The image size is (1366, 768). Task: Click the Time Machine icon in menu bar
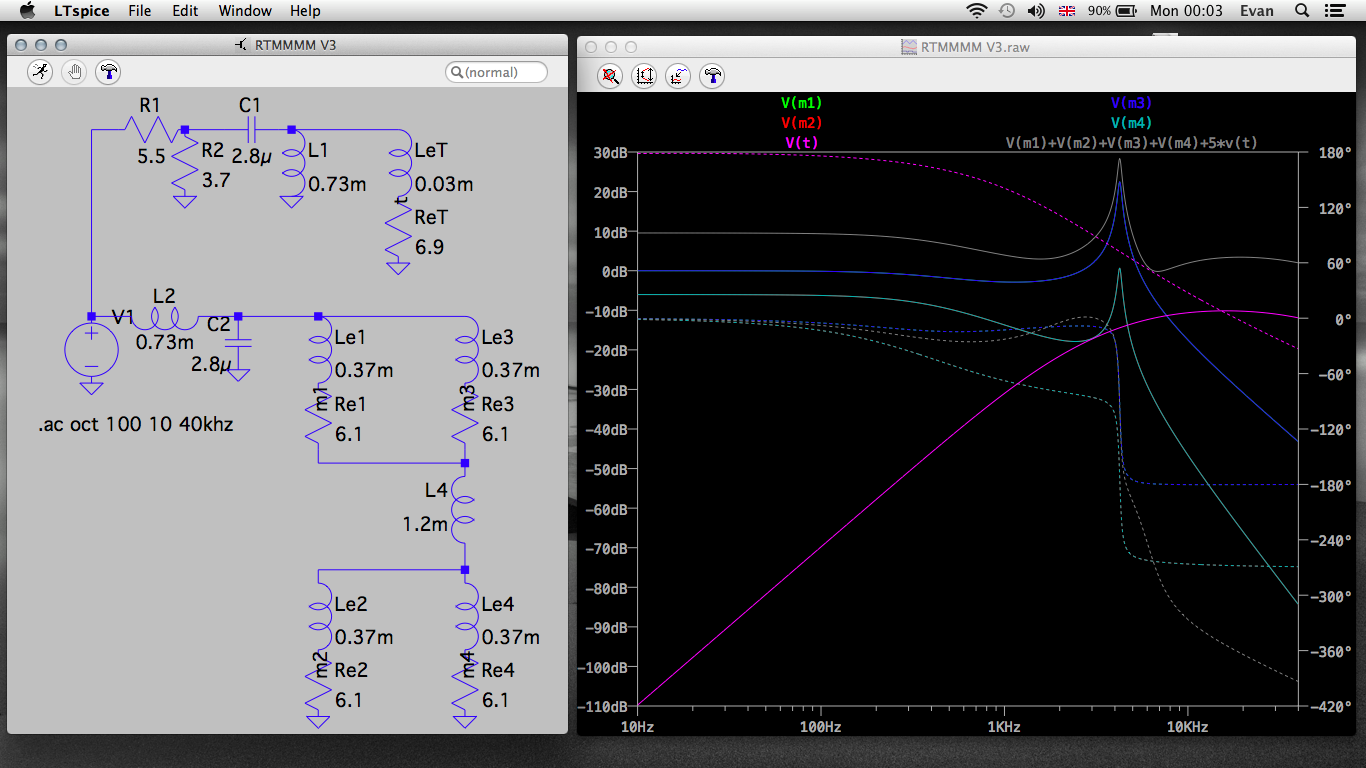(1007, 11)
